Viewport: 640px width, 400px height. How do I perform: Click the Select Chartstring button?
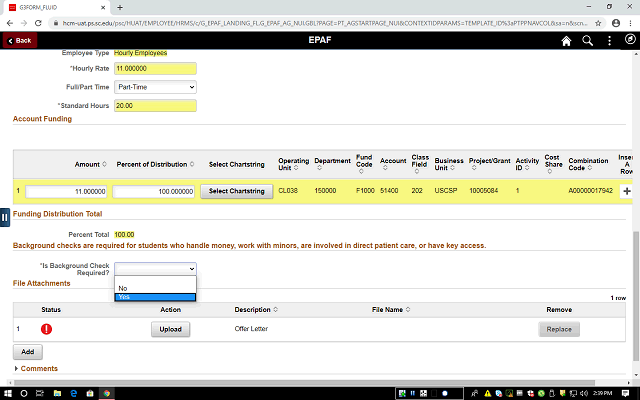(237, 191)
